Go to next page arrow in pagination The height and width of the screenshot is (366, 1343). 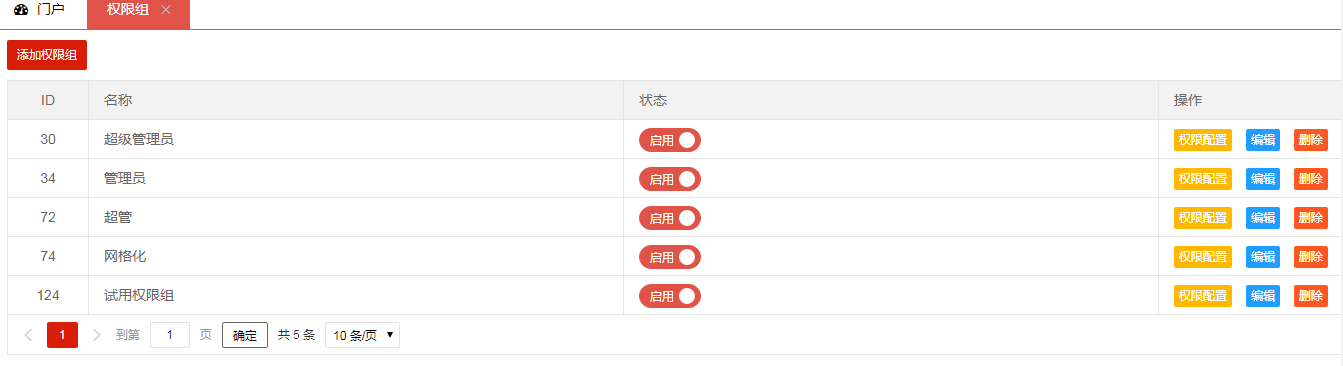point(97,335)
